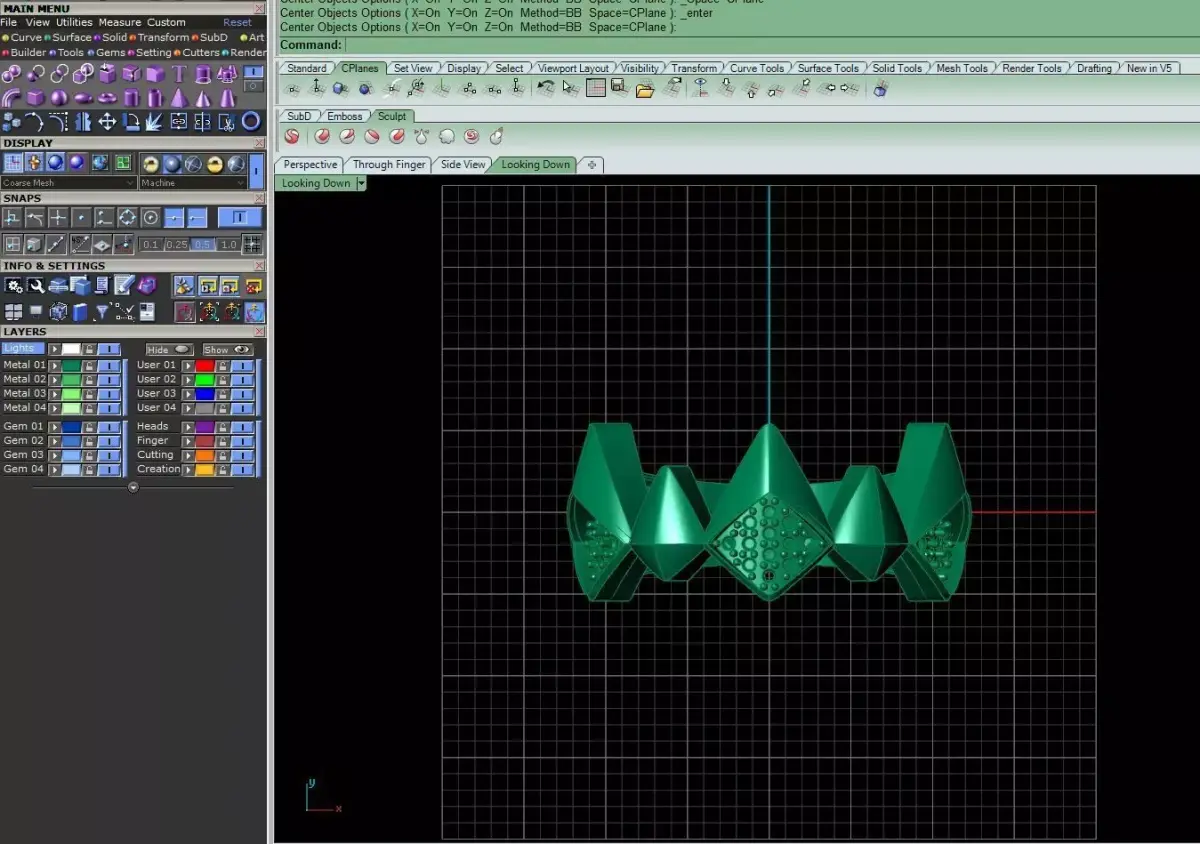Expand the Looking Down viewport menu arrow

[x=361, y=183]
